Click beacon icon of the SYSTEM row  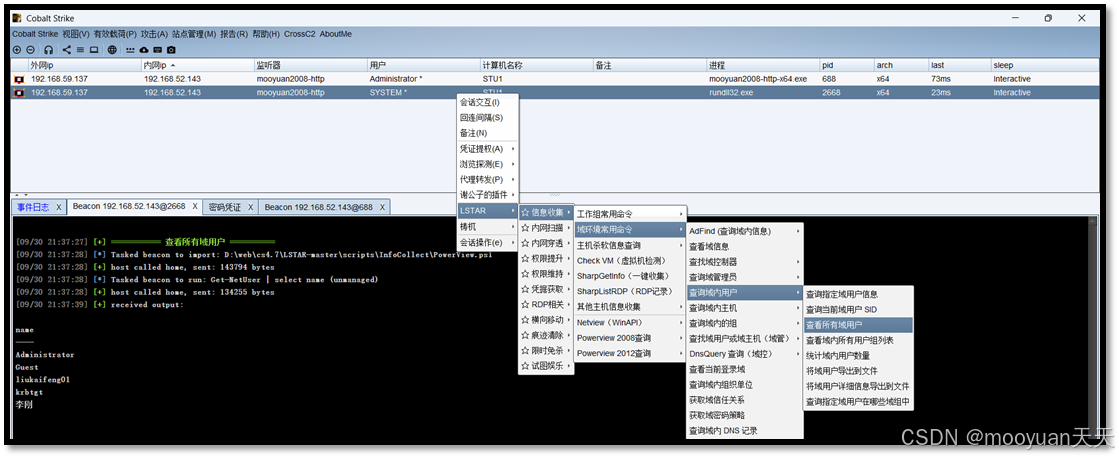(x=19, y=93)
